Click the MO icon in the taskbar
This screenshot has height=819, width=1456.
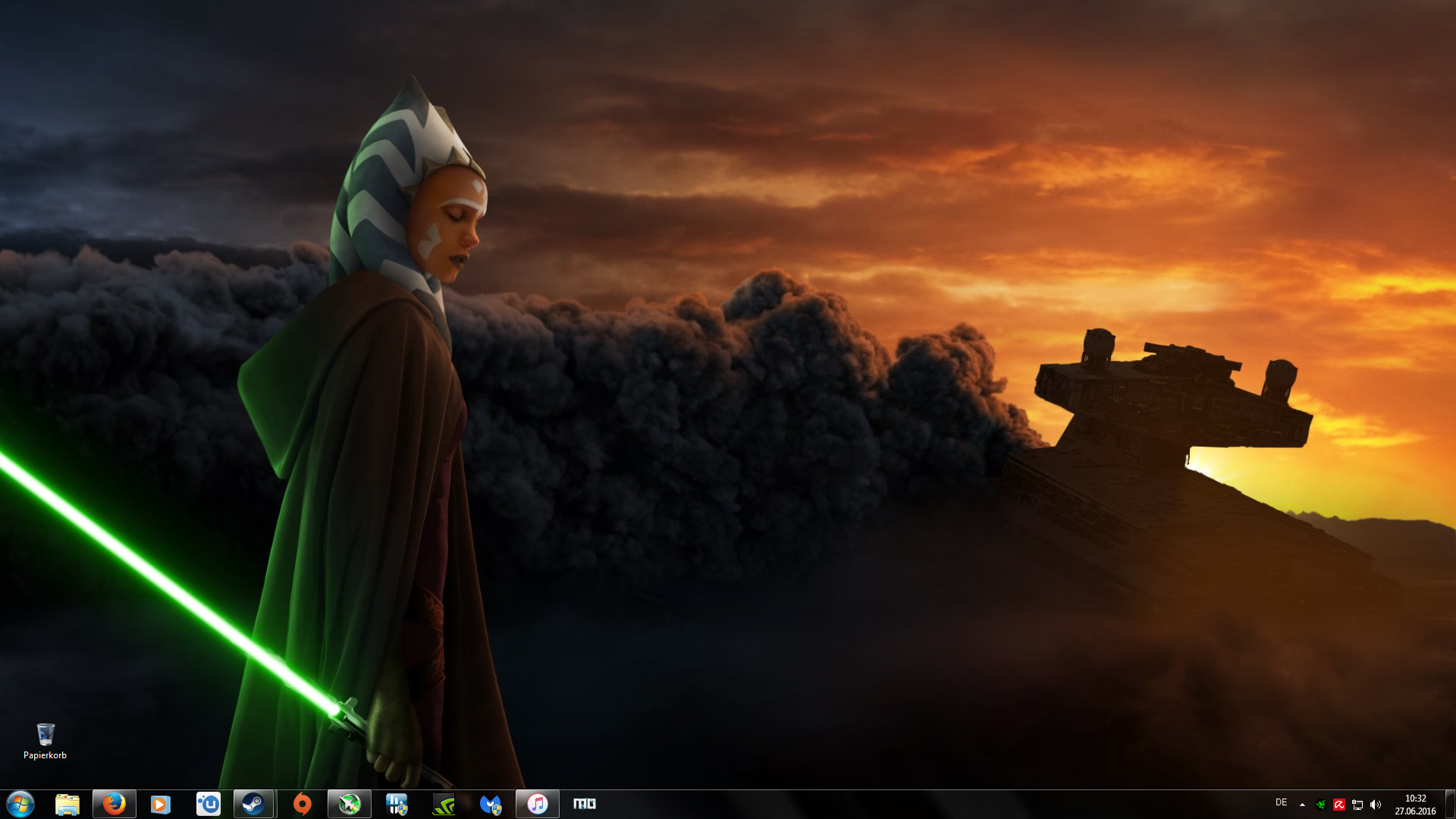[x=584, y=804]
